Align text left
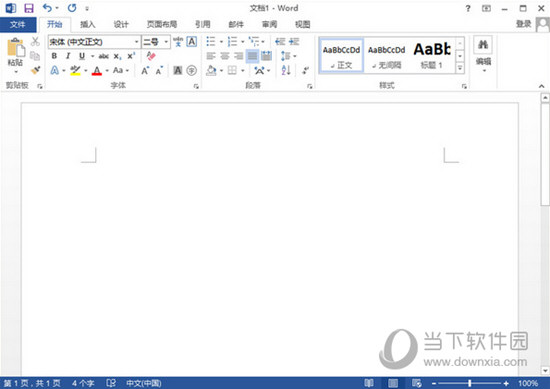Viewport: 550px width, 389px height. pyautogui.click(x=210, y=56)
